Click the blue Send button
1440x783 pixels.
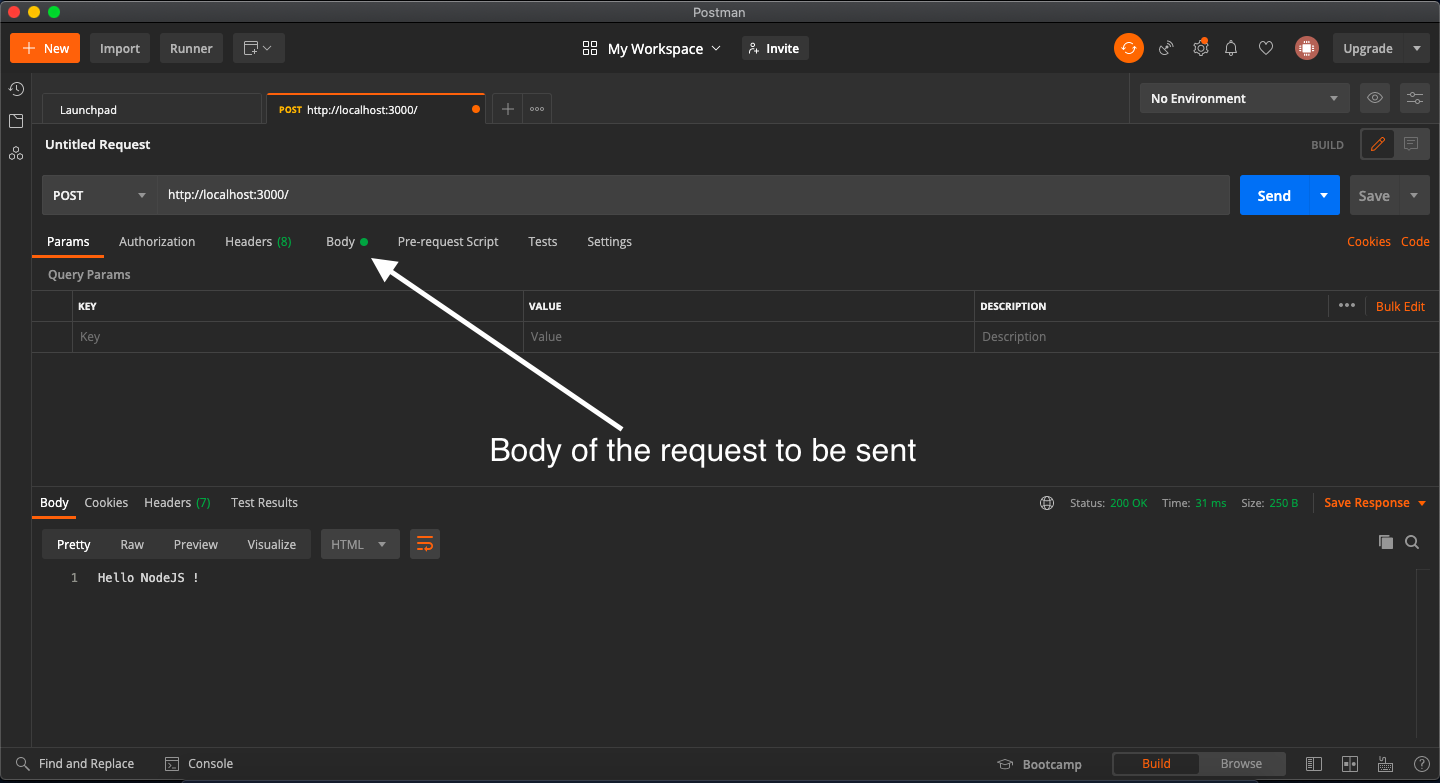pos(1274,195)
